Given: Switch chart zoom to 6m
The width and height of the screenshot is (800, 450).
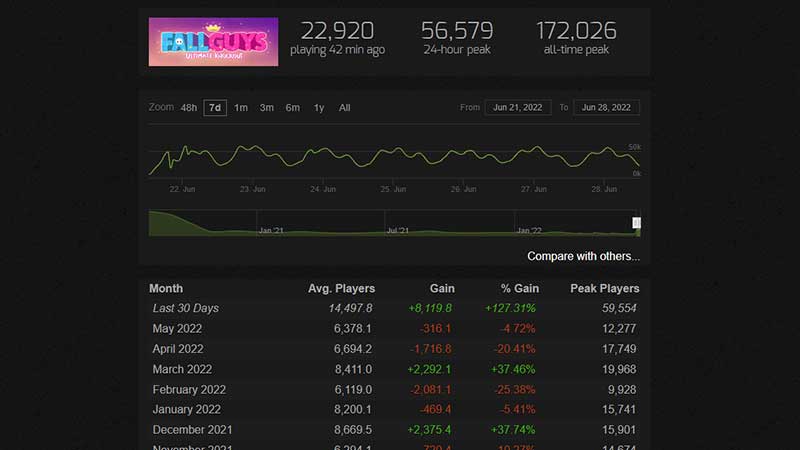Looking at the screenshot, I should tap(293, 108).
